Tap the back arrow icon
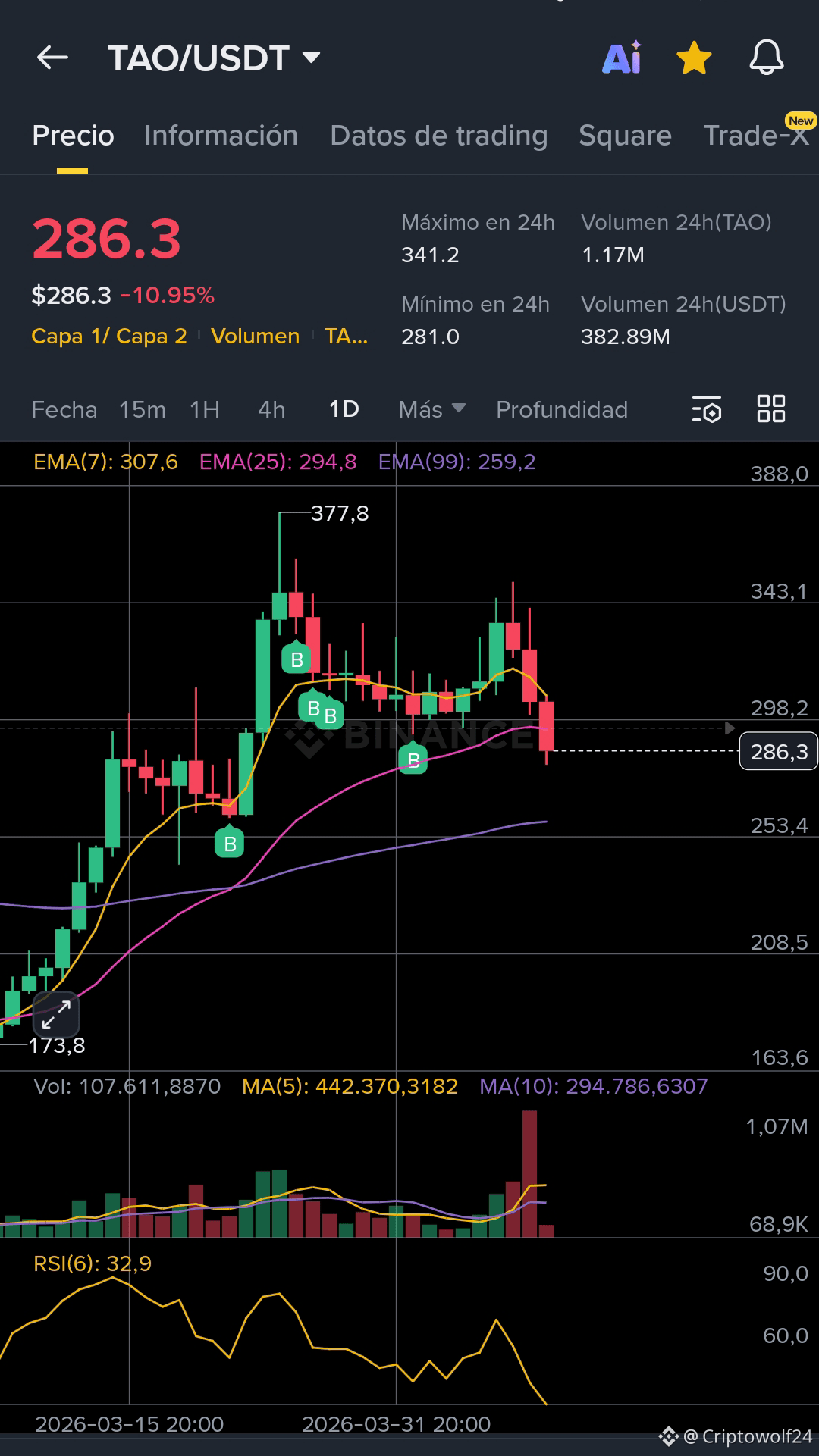 point(52,58)
